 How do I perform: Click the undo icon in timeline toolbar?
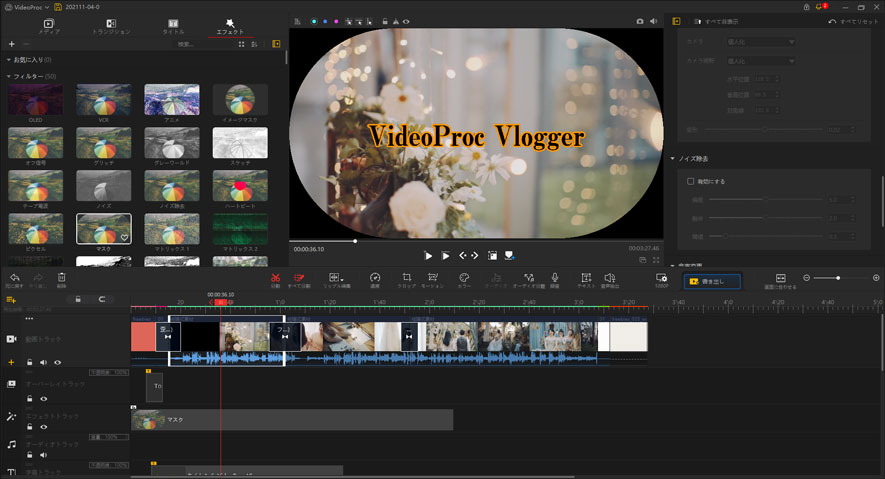coord(15,278)
